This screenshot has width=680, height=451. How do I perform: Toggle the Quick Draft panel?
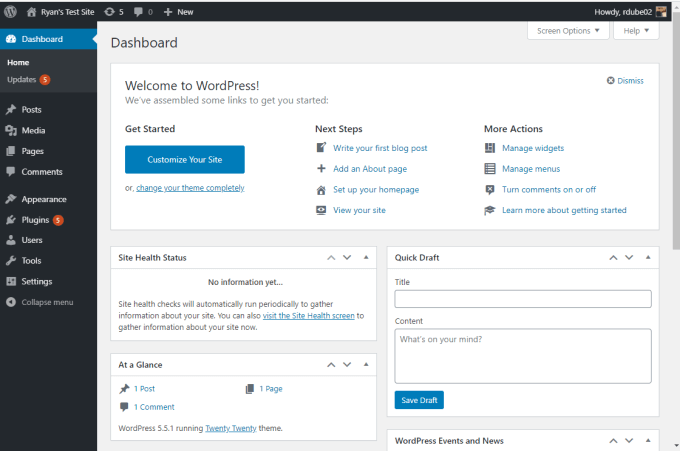click(648, 257)
